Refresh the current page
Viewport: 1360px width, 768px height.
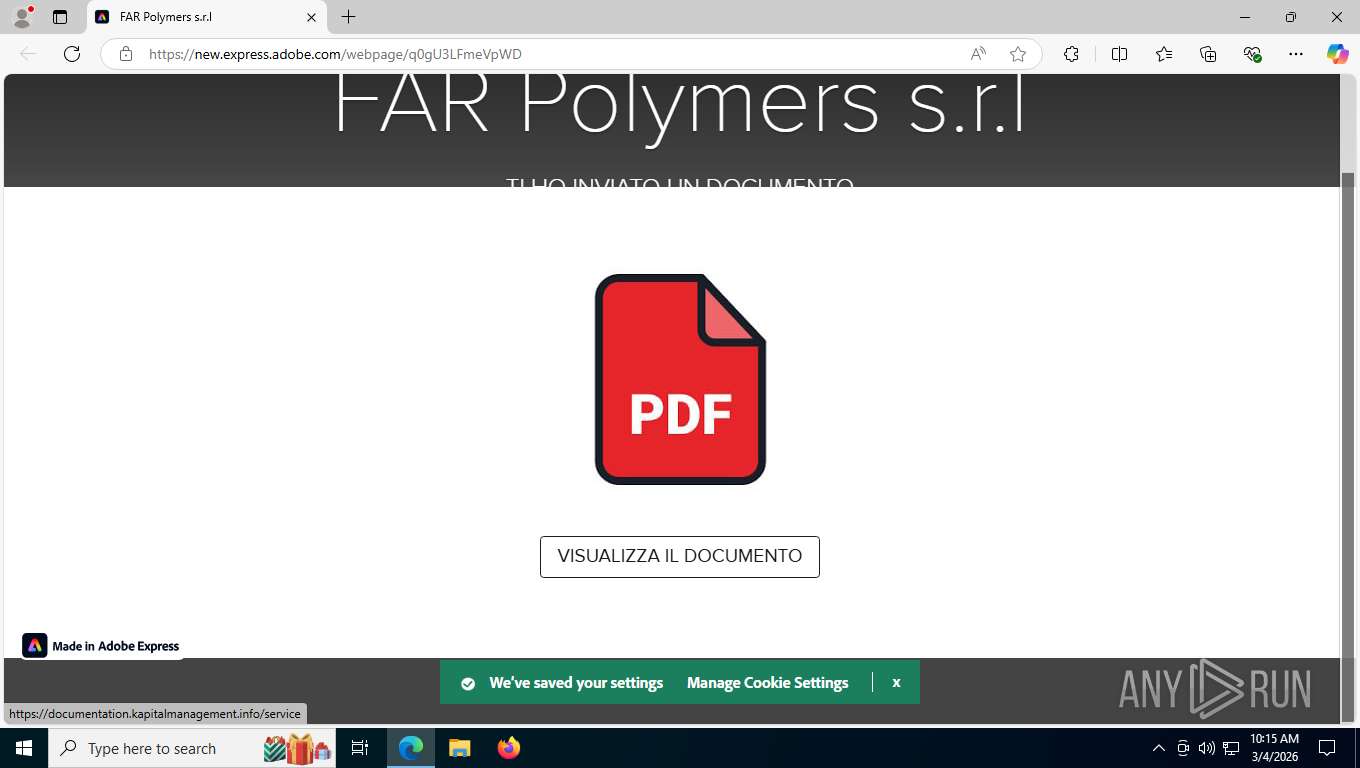click(x=72, y=54)
